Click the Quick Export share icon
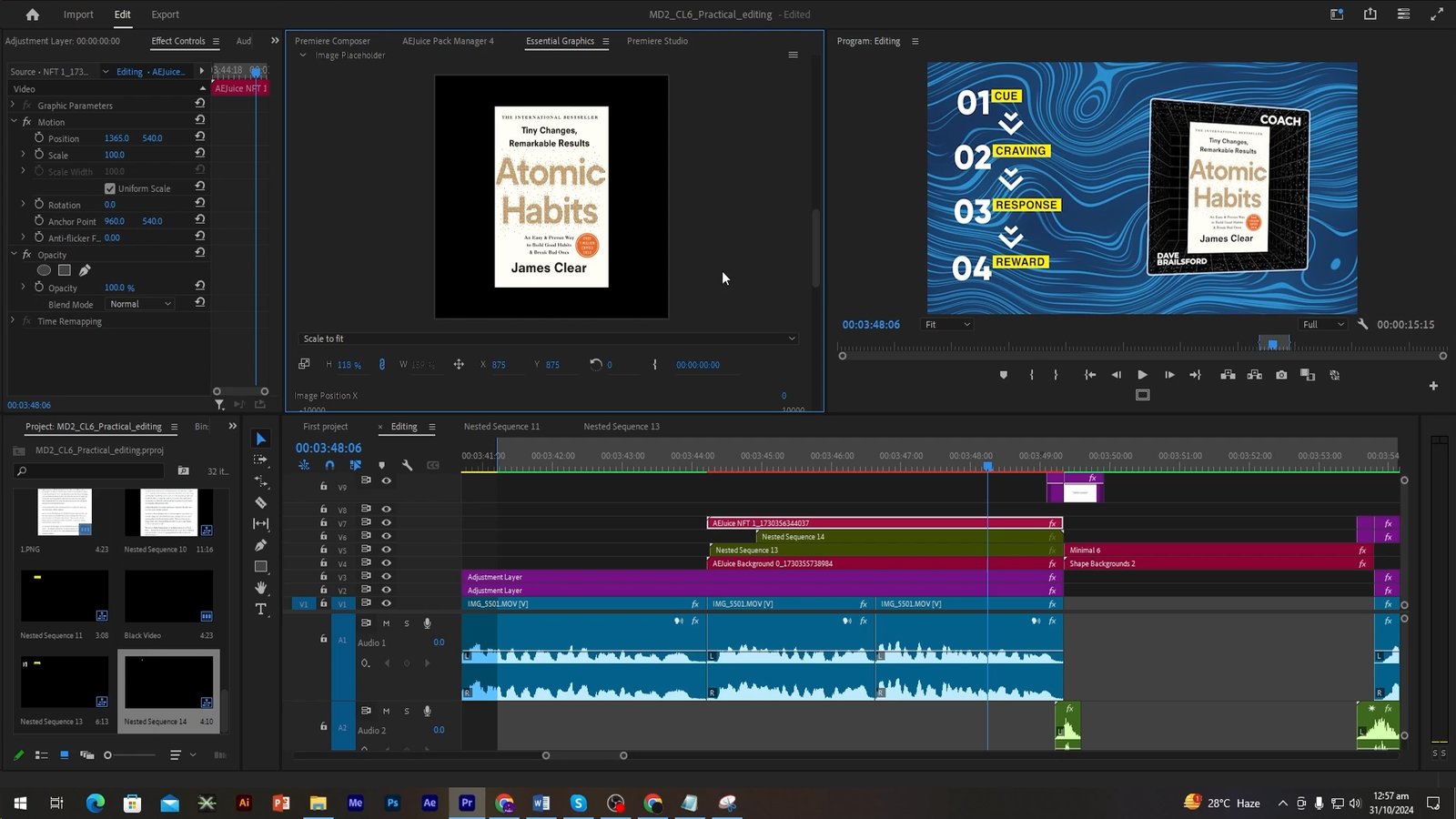 [x=1370, y=15]
